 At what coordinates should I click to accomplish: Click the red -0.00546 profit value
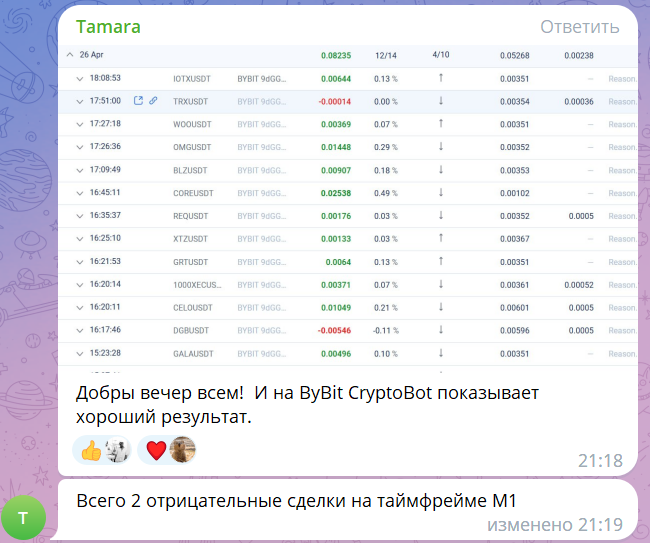coord(335,330)
